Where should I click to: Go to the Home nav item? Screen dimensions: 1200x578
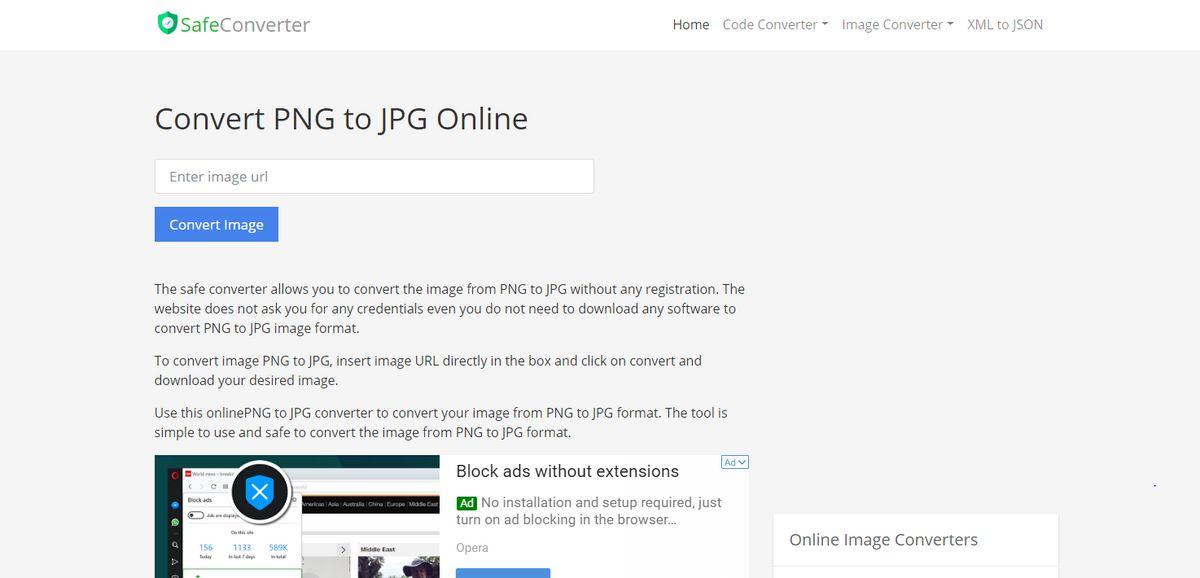point(691,25)
